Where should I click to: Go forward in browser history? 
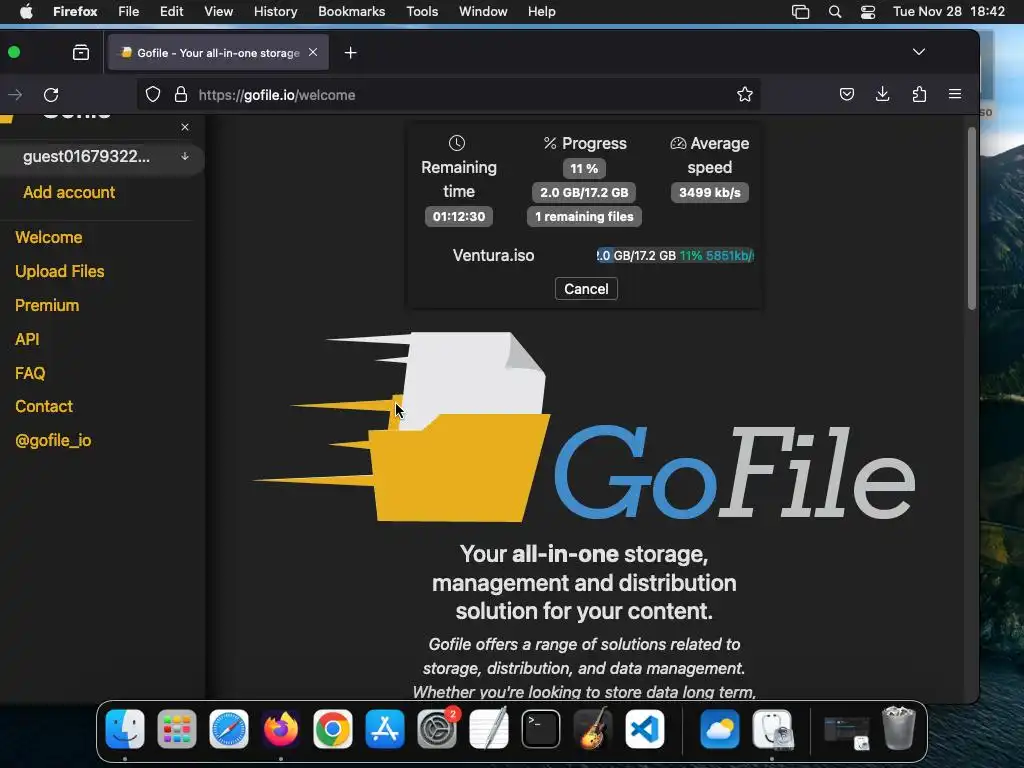coord(15,95)
